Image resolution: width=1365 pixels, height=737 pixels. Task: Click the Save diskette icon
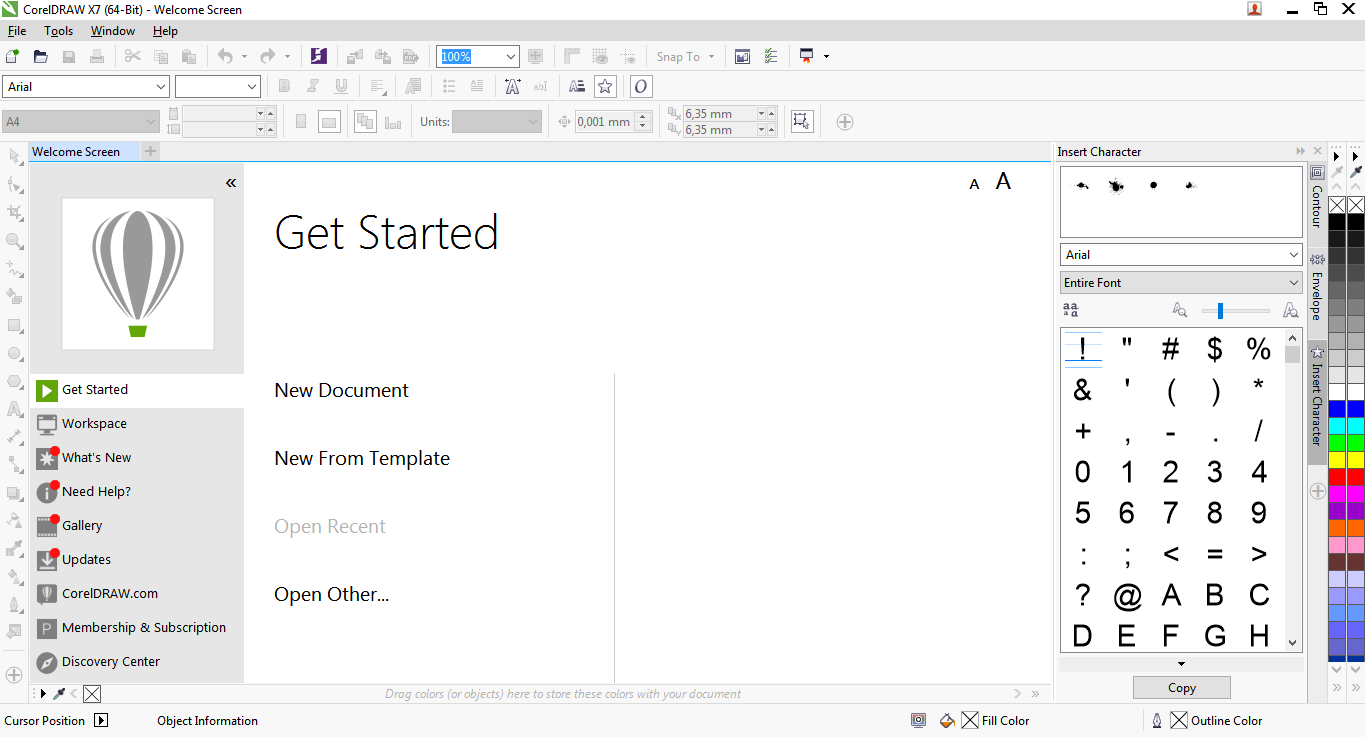(69, 56)
